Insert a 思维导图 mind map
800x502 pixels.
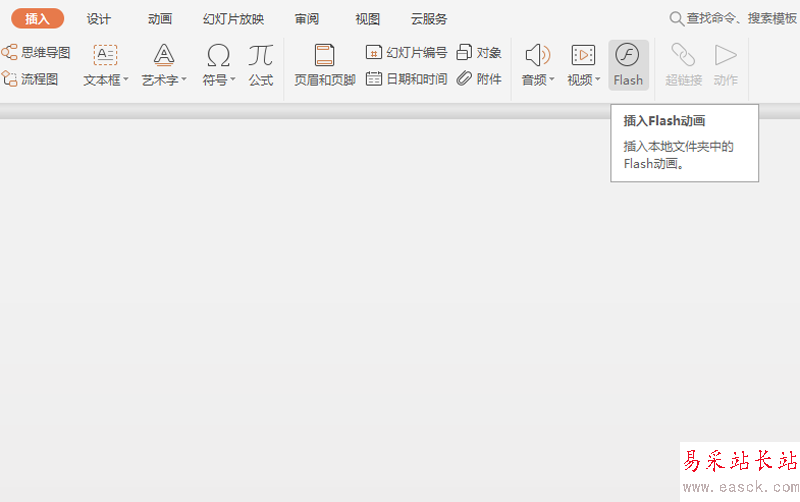coord(36,52)
